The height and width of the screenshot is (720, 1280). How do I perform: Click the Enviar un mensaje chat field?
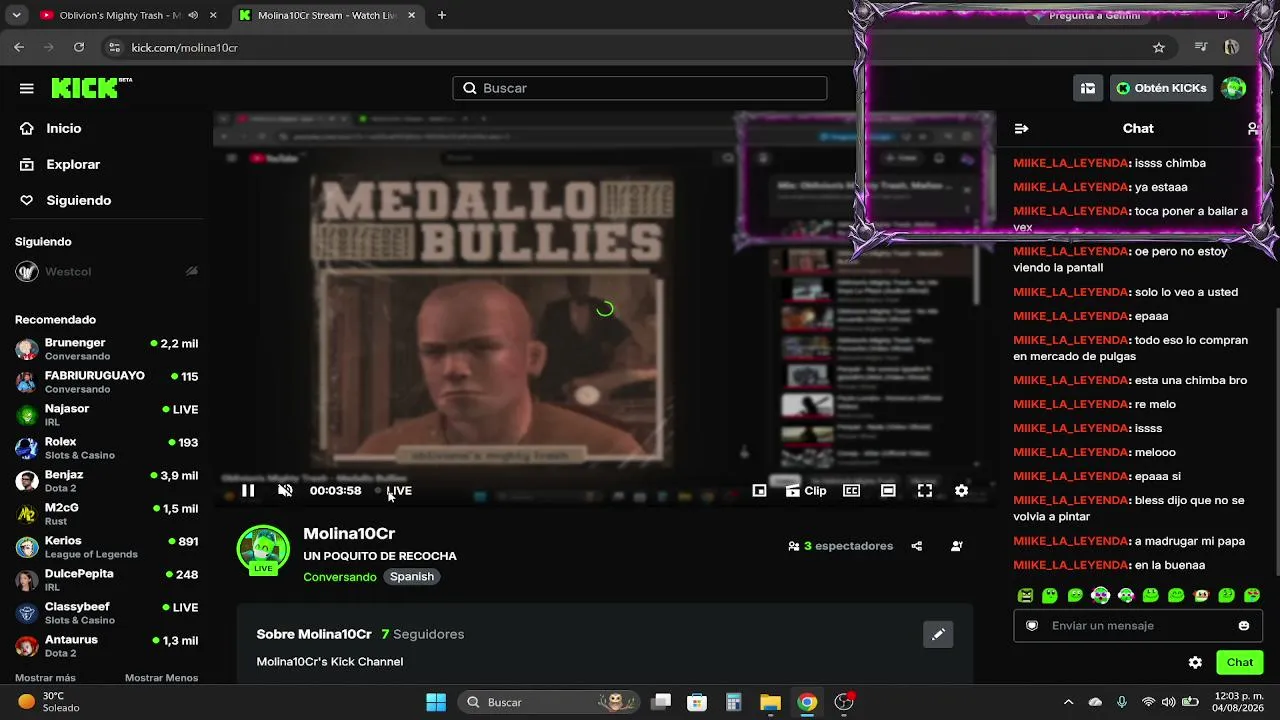point(1138,625)
